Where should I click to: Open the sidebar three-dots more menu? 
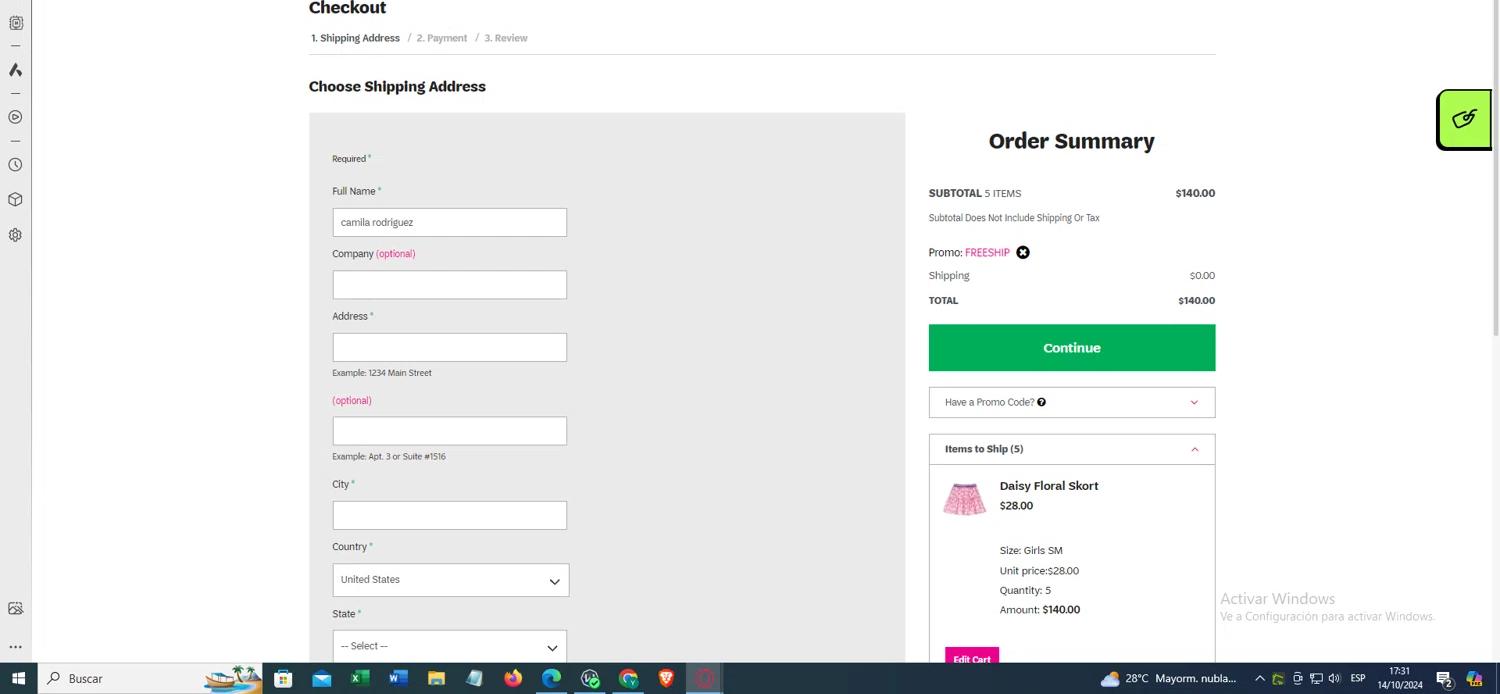[15, 647]
